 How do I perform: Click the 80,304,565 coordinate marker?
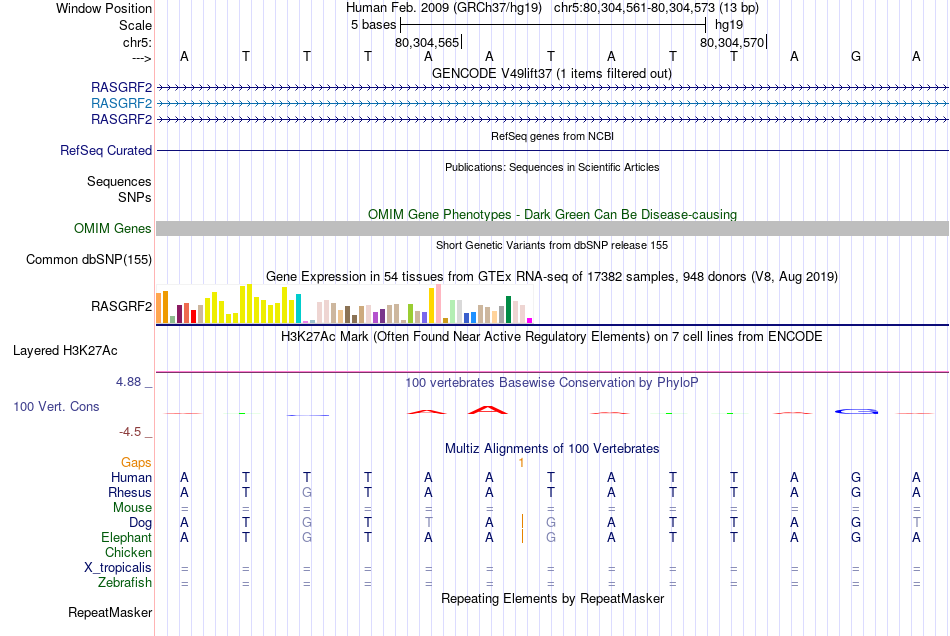[x=427, y=42]
